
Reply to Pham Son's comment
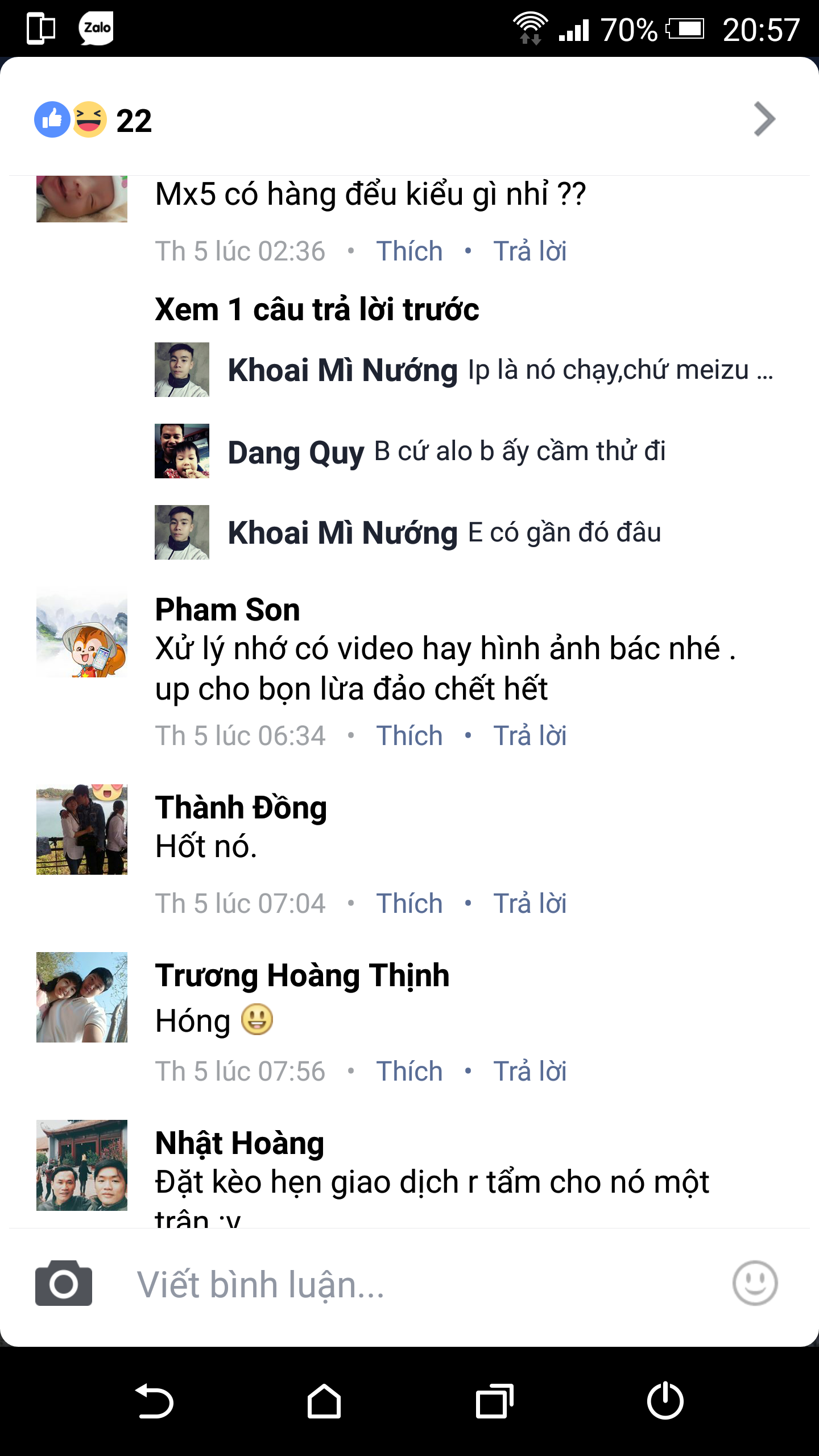(530, 735)
